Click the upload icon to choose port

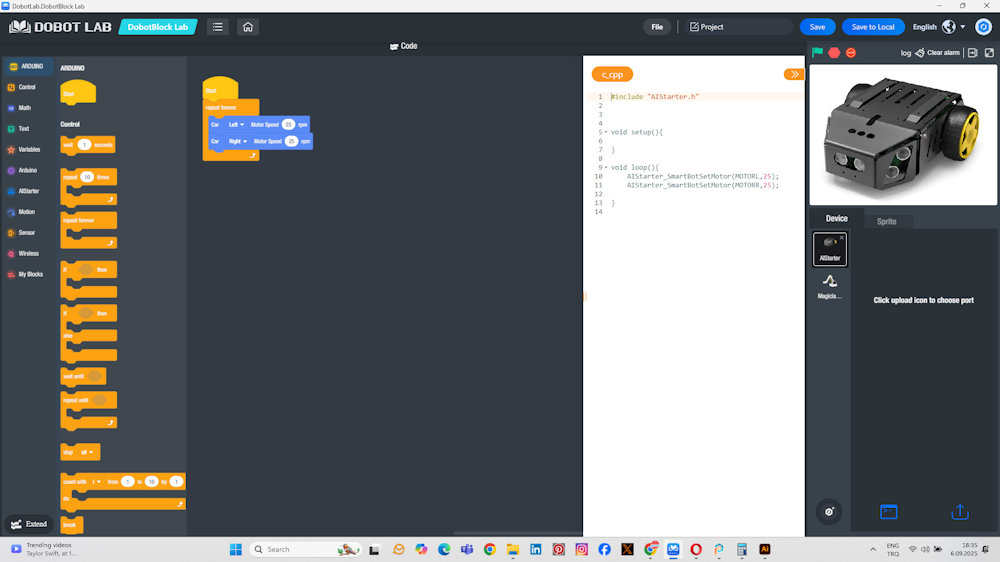pyautogui.click(x=960, y=512)
